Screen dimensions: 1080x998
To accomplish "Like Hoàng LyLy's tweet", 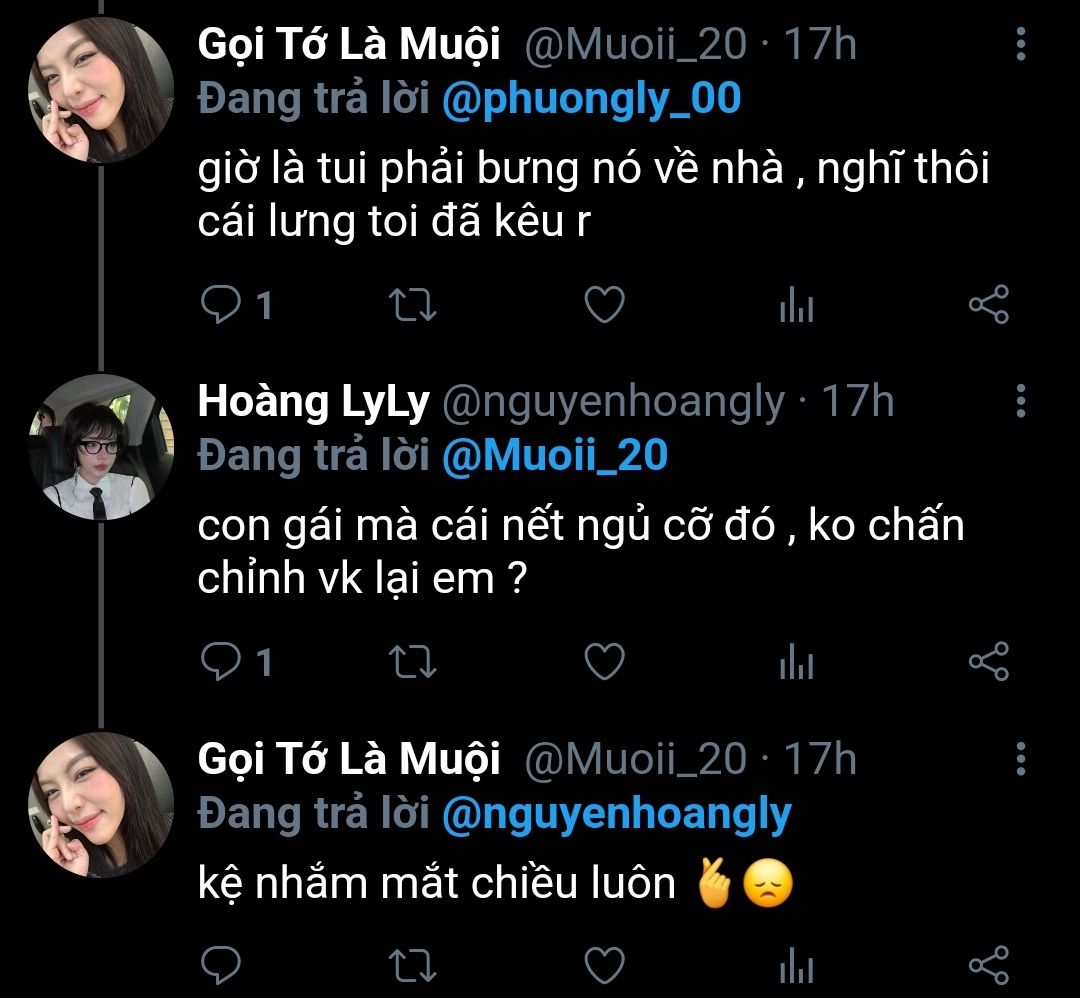I will (604, 661).
